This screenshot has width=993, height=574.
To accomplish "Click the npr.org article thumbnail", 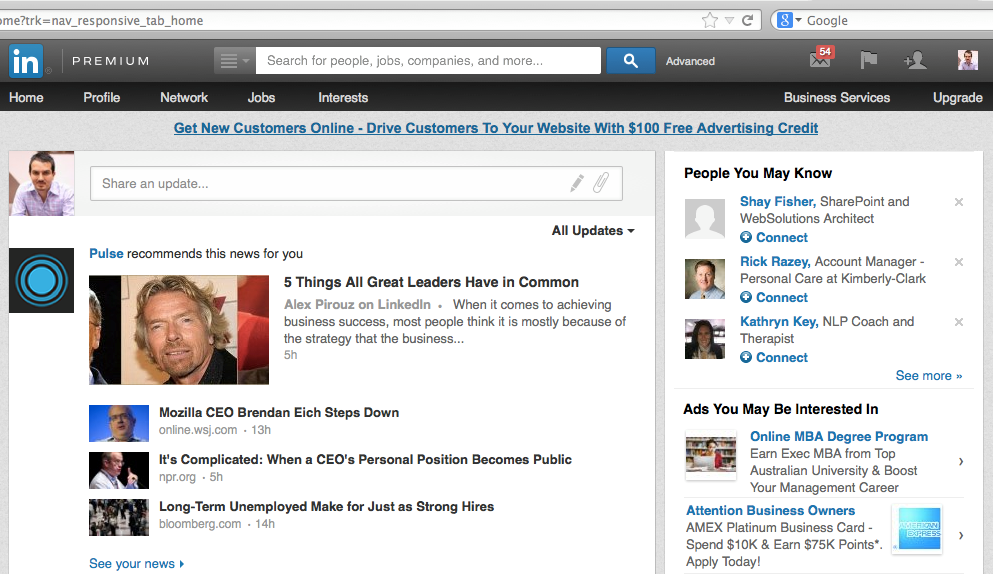I will click(x=118, y=470).
